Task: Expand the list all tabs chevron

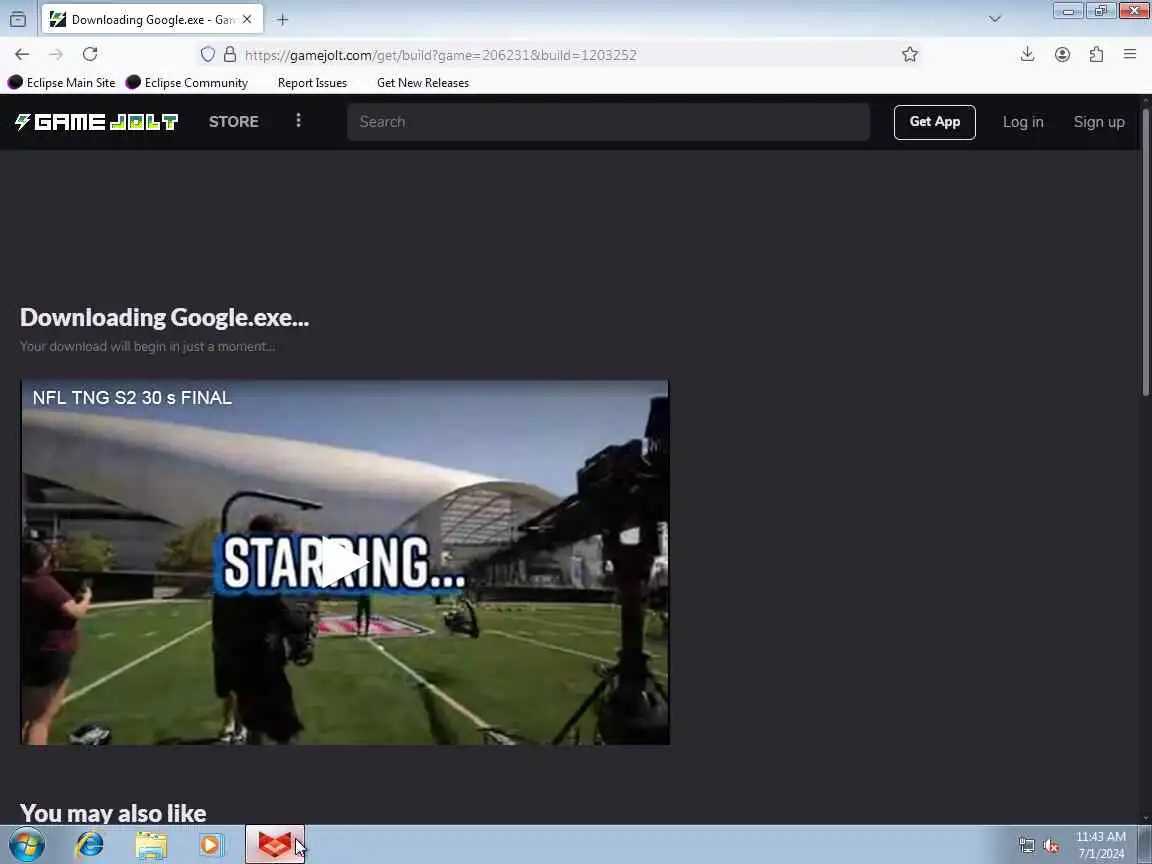Action: [x=995, y=20]
